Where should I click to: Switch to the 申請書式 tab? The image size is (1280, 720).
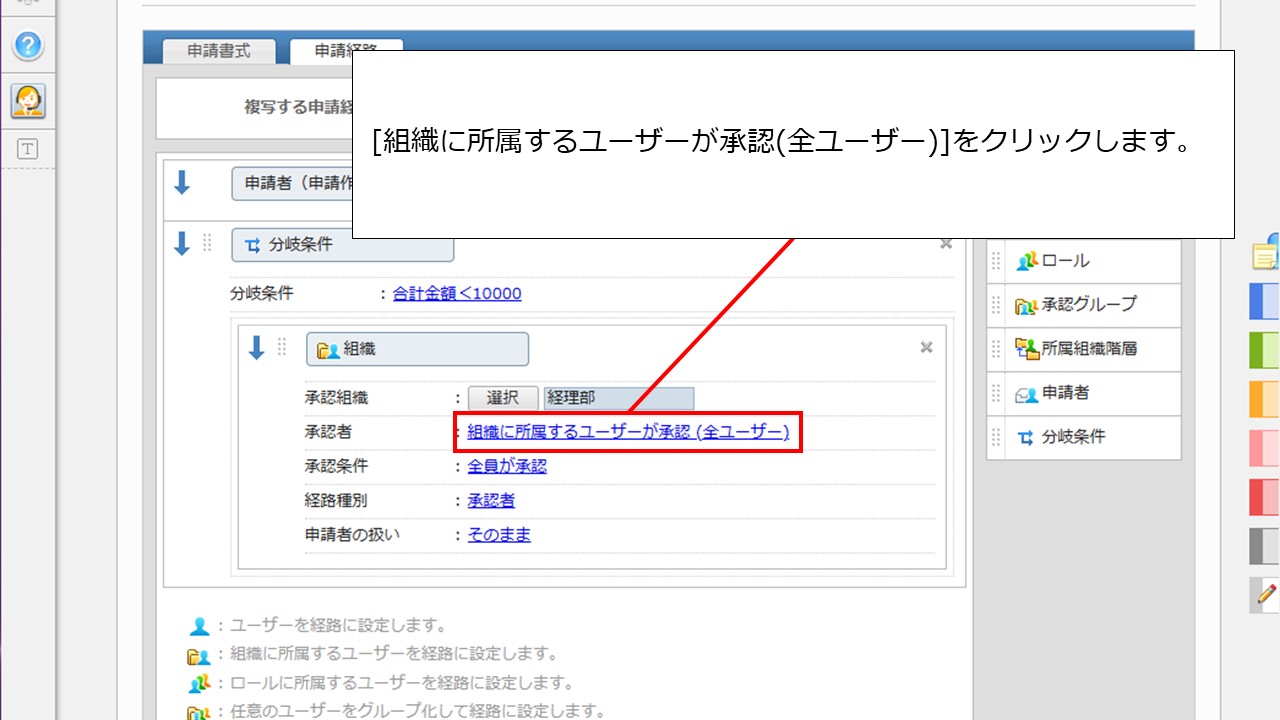219,51
